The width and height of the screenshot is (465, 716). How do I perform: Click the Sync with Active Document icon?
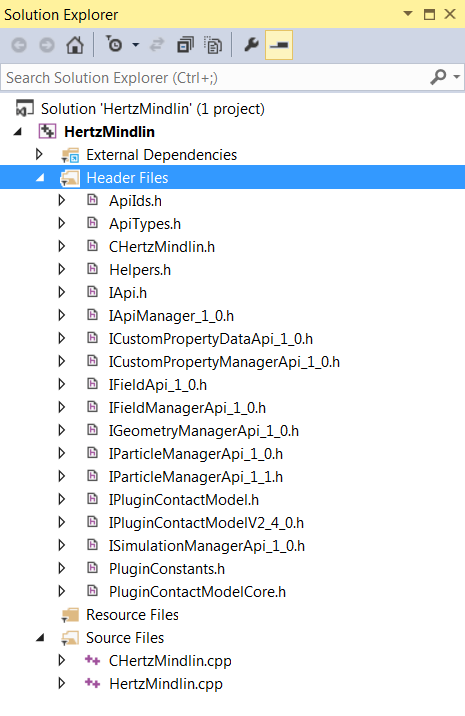point(157,45)
